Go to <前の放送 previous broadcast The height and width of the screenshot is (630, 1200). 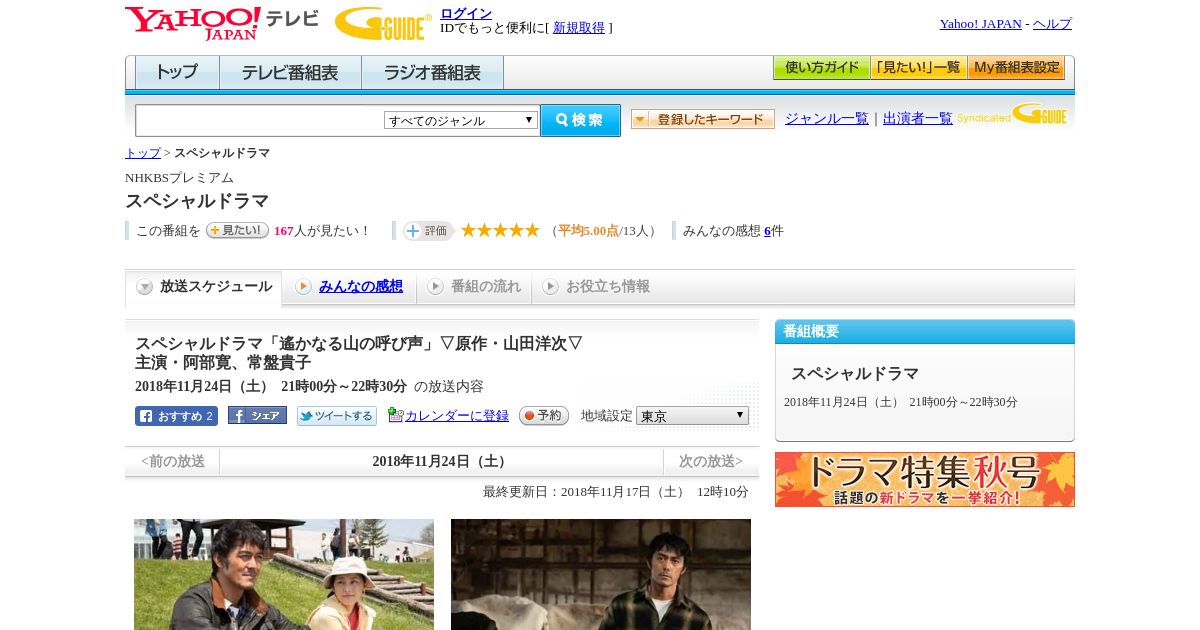pos(173,461)
